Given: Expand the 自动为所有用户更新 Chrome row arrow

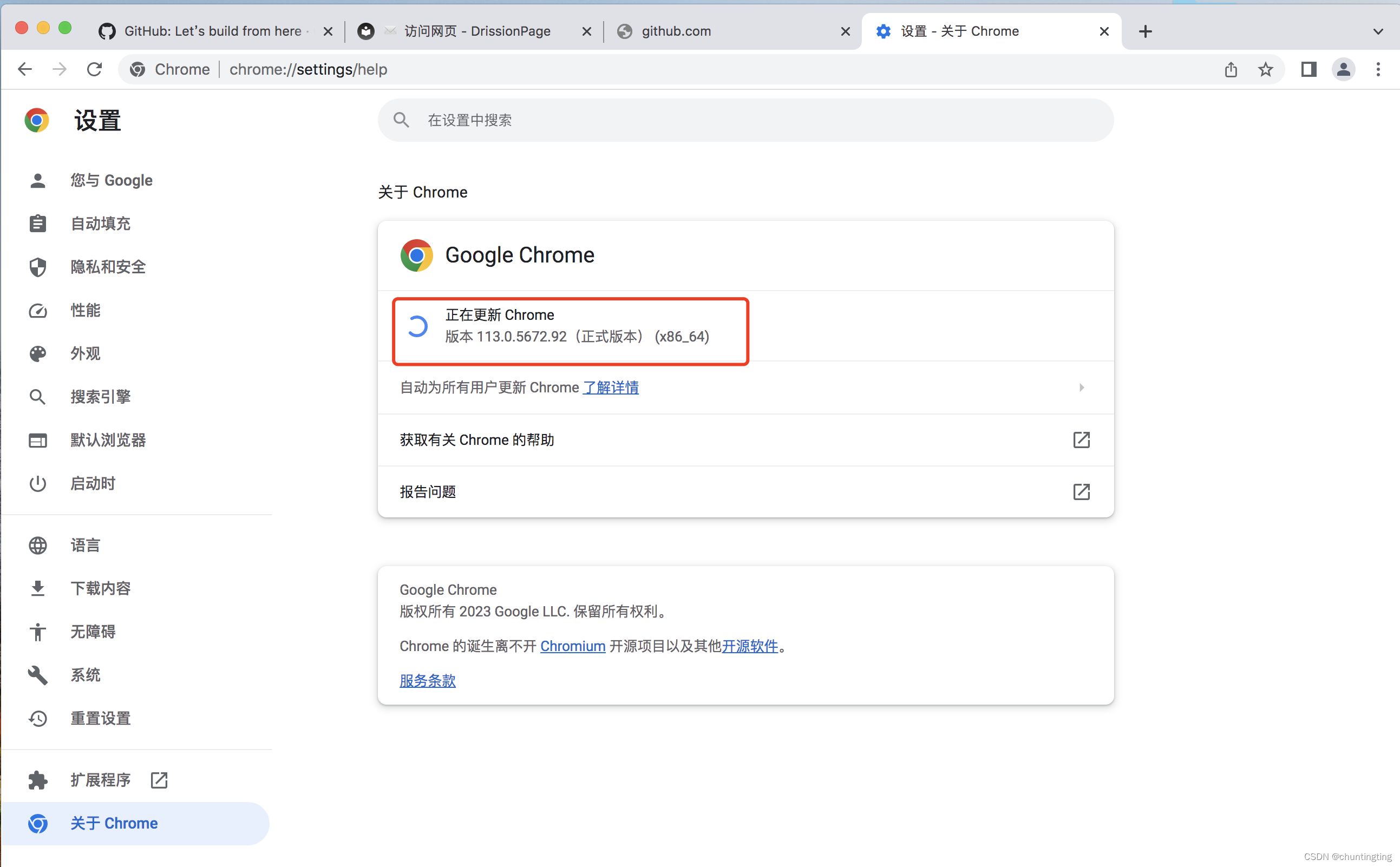Looking at the screenshot, I should pyautogui.click(x=1082, y=387).
